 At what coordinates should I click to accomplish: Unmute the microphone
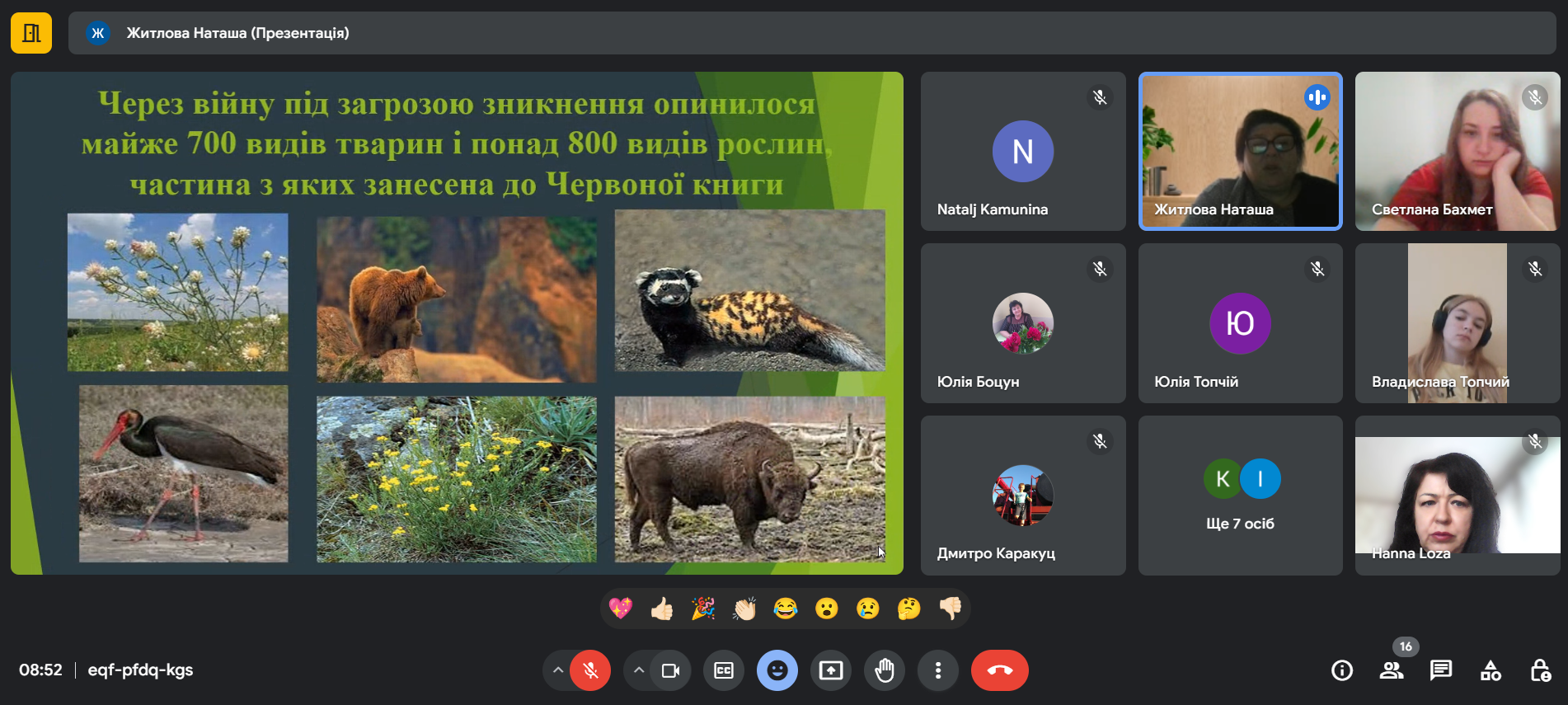point(590,670)
